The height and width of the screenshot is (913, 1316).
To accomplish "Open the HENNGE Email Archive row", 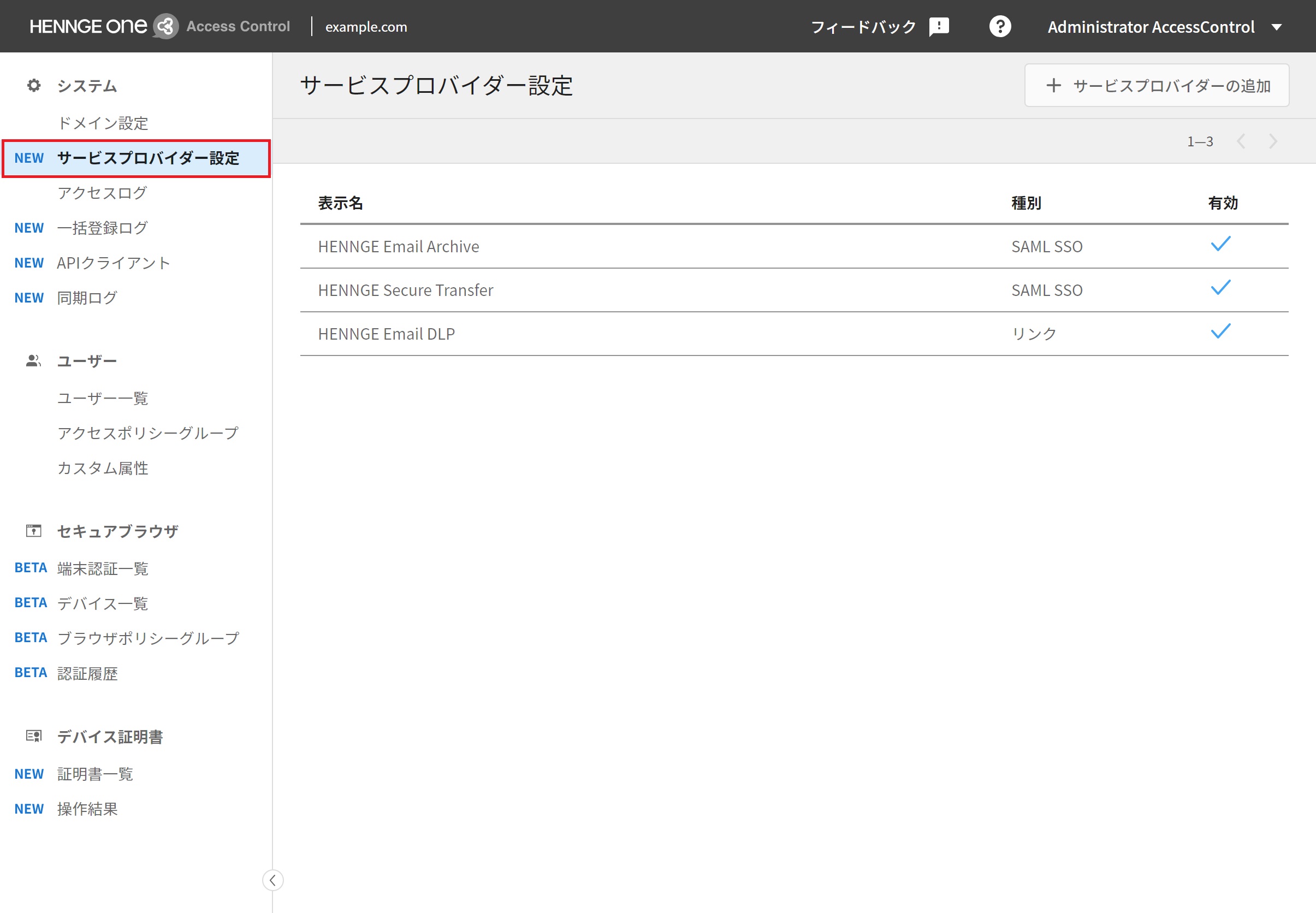I will [x=794, y=247].
